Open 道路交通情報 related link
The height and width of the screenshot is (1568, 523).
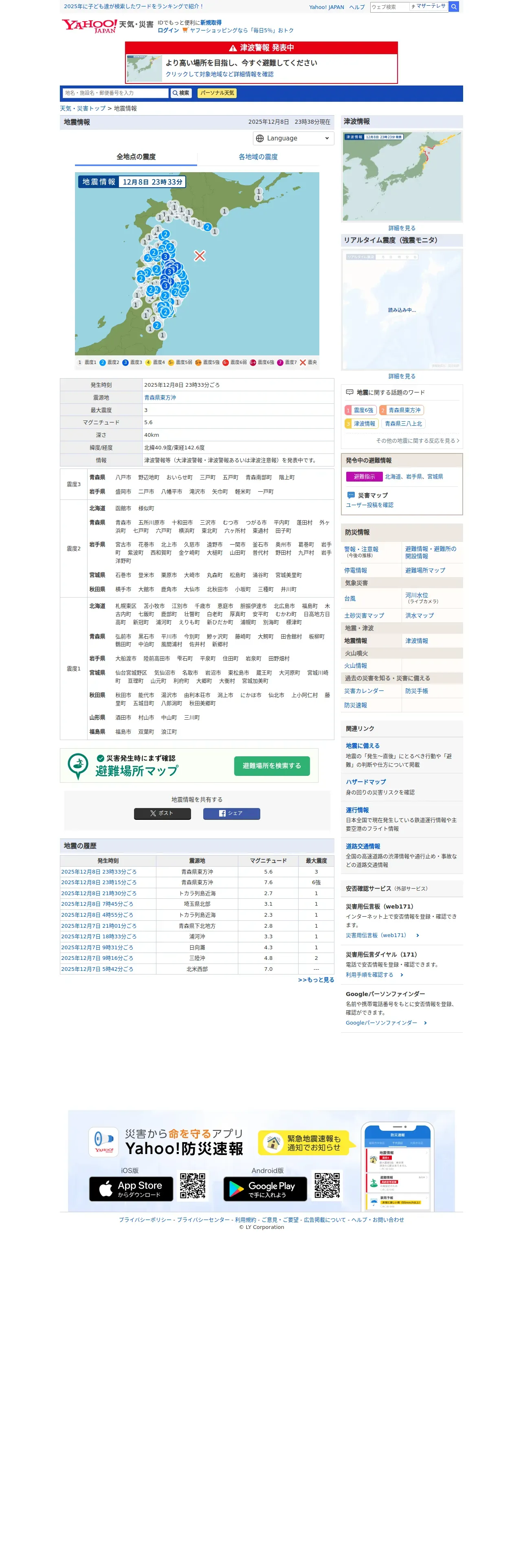[x=363, y=847]
